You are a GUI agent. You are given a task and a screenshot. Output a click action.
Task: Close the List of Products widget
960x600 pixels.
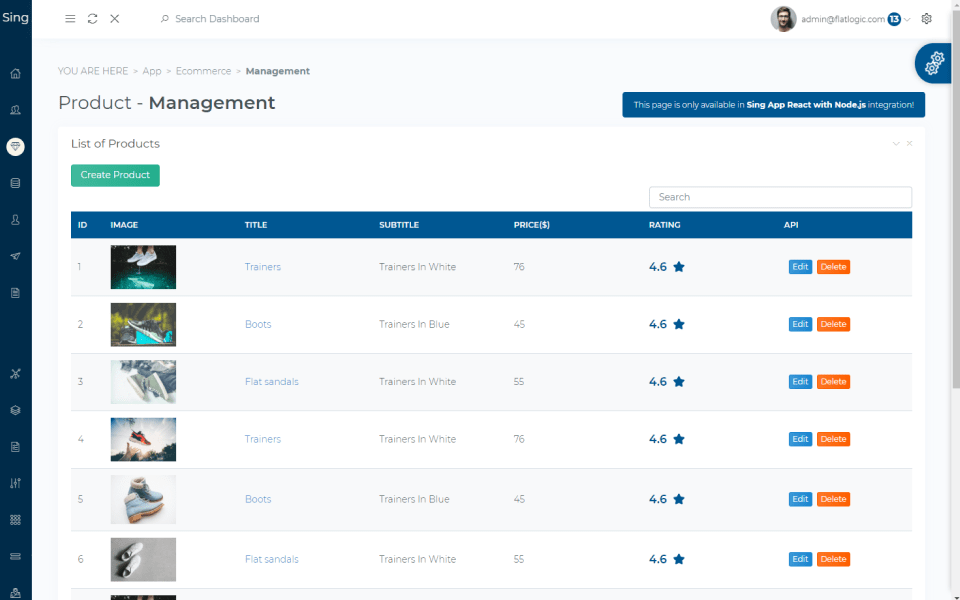[909, 144]
